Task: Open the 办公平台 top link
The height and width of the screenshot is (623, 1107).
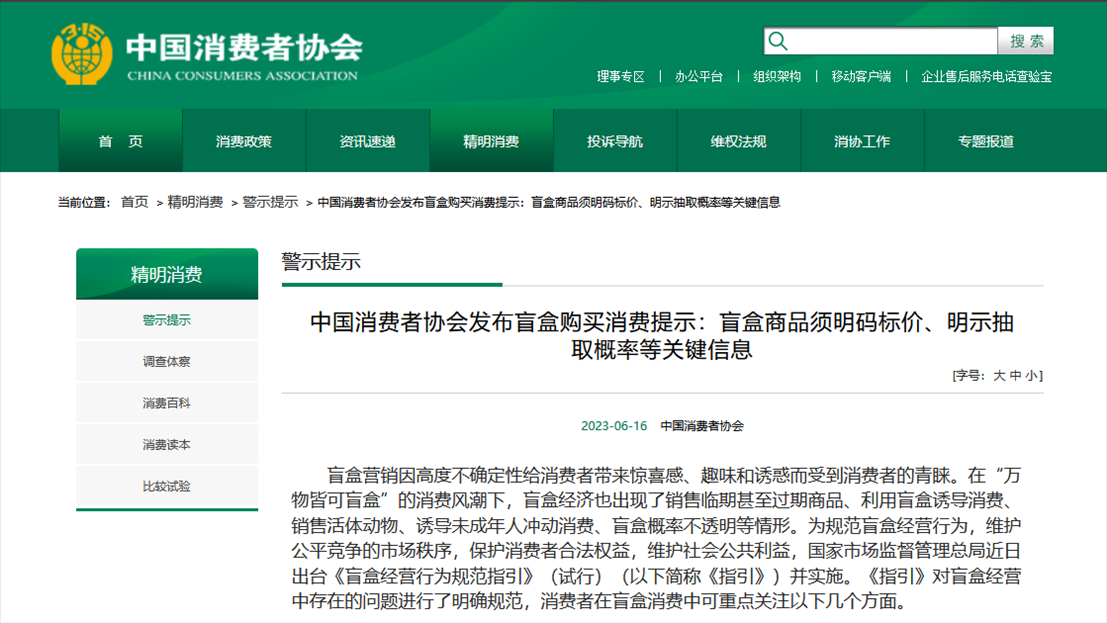Action: pos(698,76)
